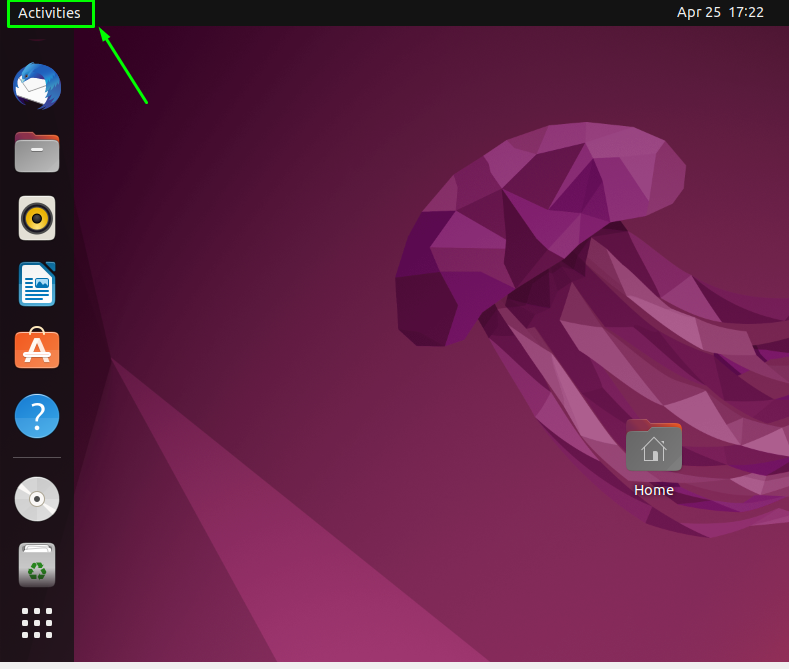Click the Home label under desktop folder

pos(654,490)
